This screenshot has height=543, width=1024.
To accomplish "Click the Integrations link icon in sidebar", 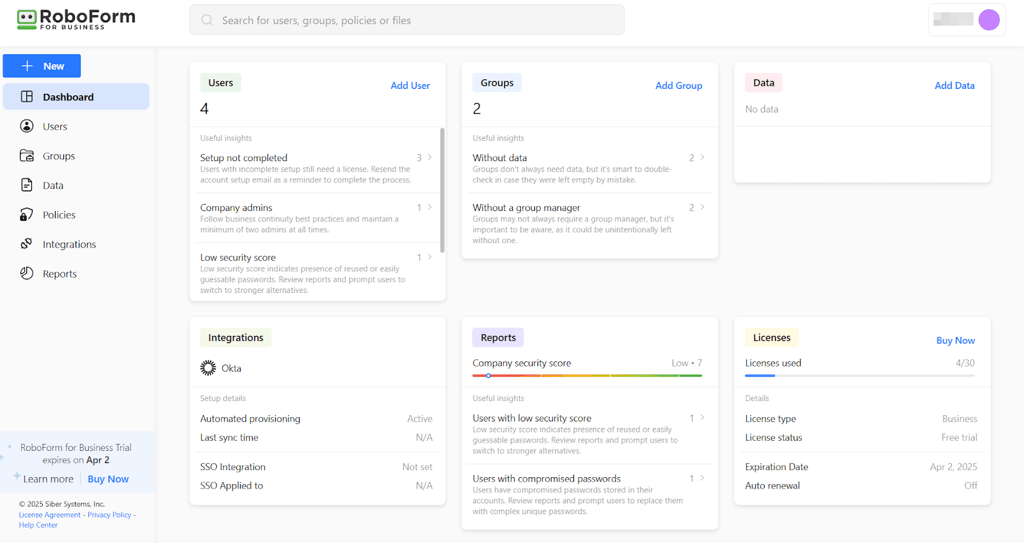I will [x=27, y=244].
